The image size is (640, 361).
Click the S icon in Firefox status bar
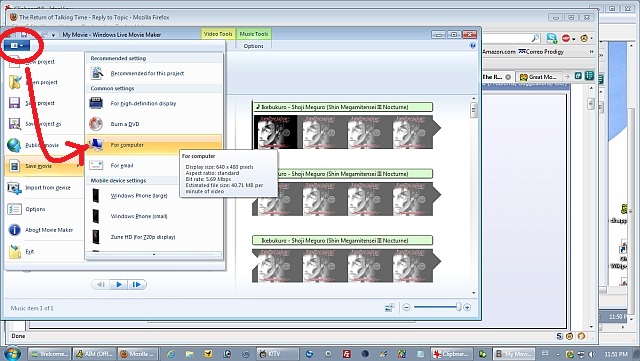click(x=560, y=336)
